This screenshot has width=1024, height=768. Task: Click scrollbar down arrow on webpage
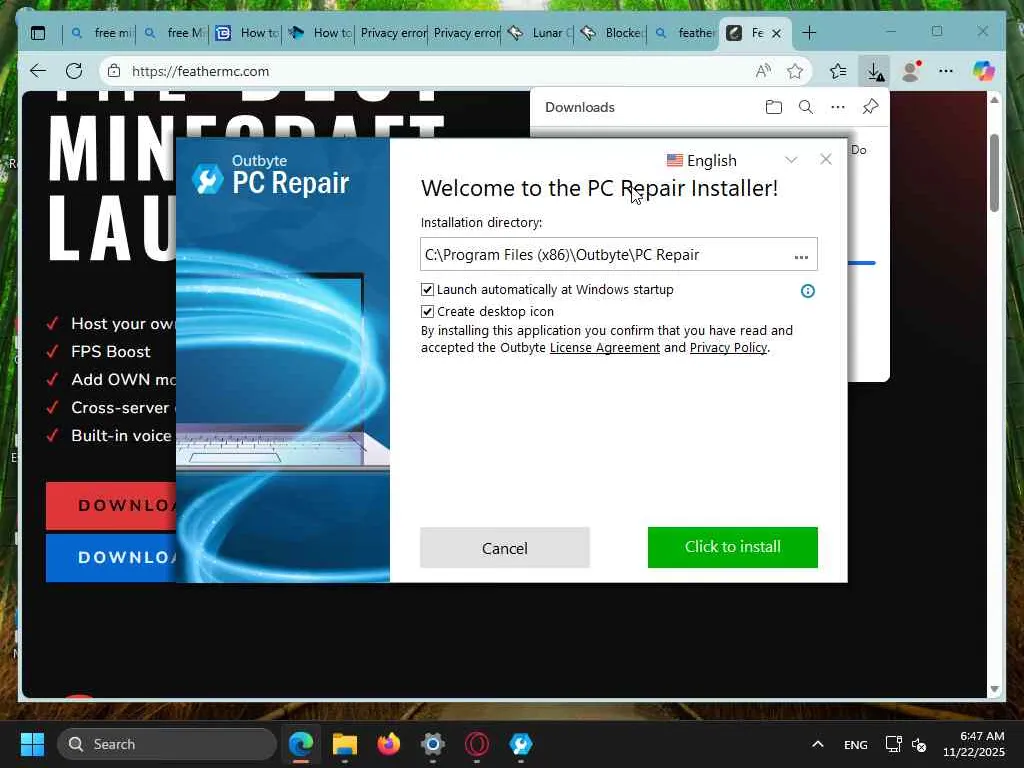[x=994, y=689]
